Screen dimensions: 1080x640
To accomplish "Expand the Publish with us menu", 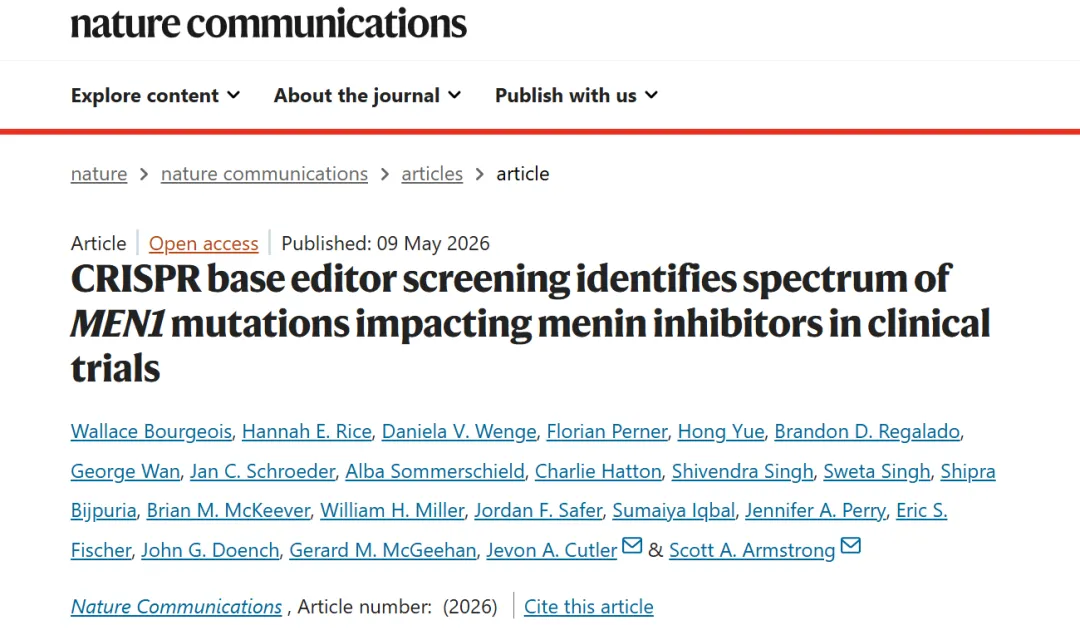I will [x=577, y=95].
